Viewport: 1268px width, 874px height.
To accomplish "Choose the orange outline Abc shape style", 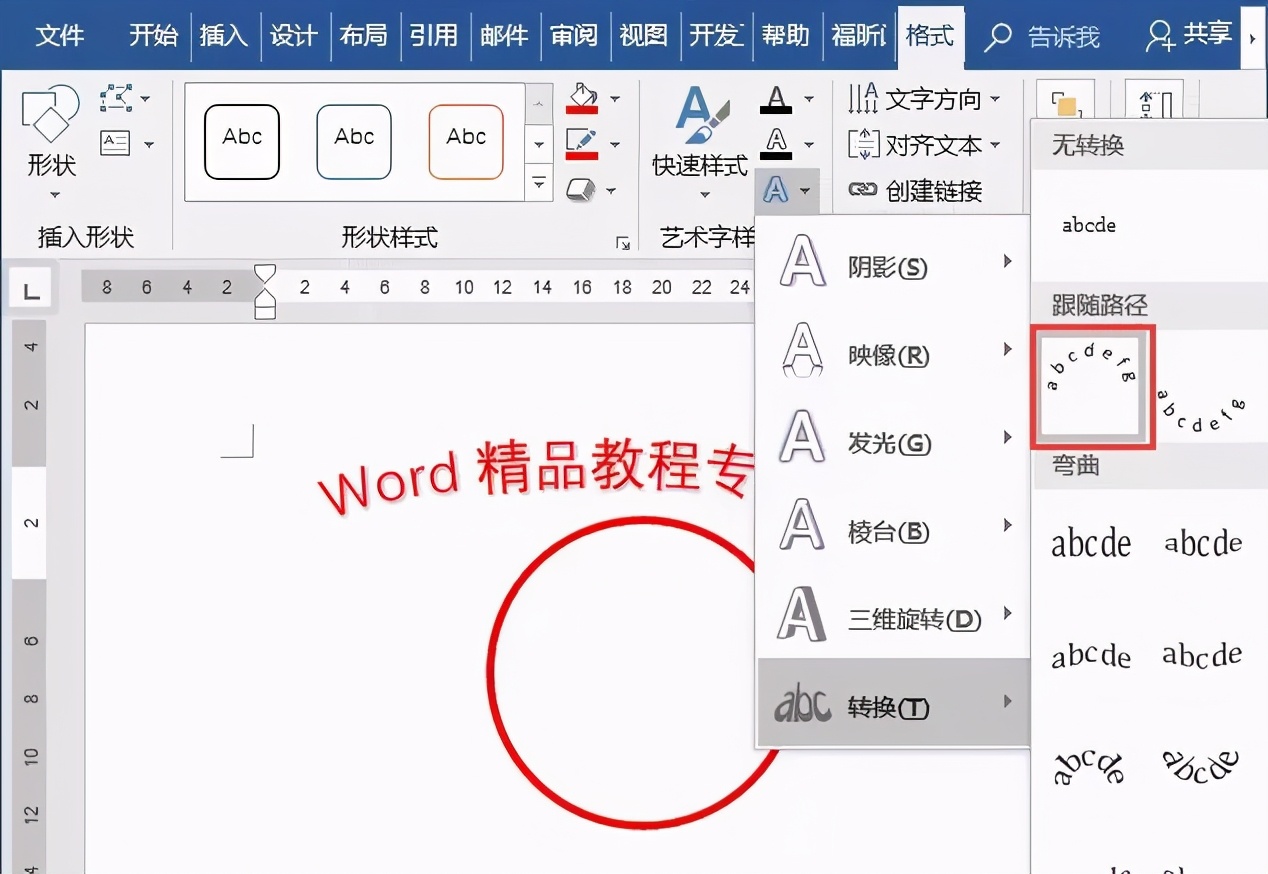I will (x=466, y=141).
